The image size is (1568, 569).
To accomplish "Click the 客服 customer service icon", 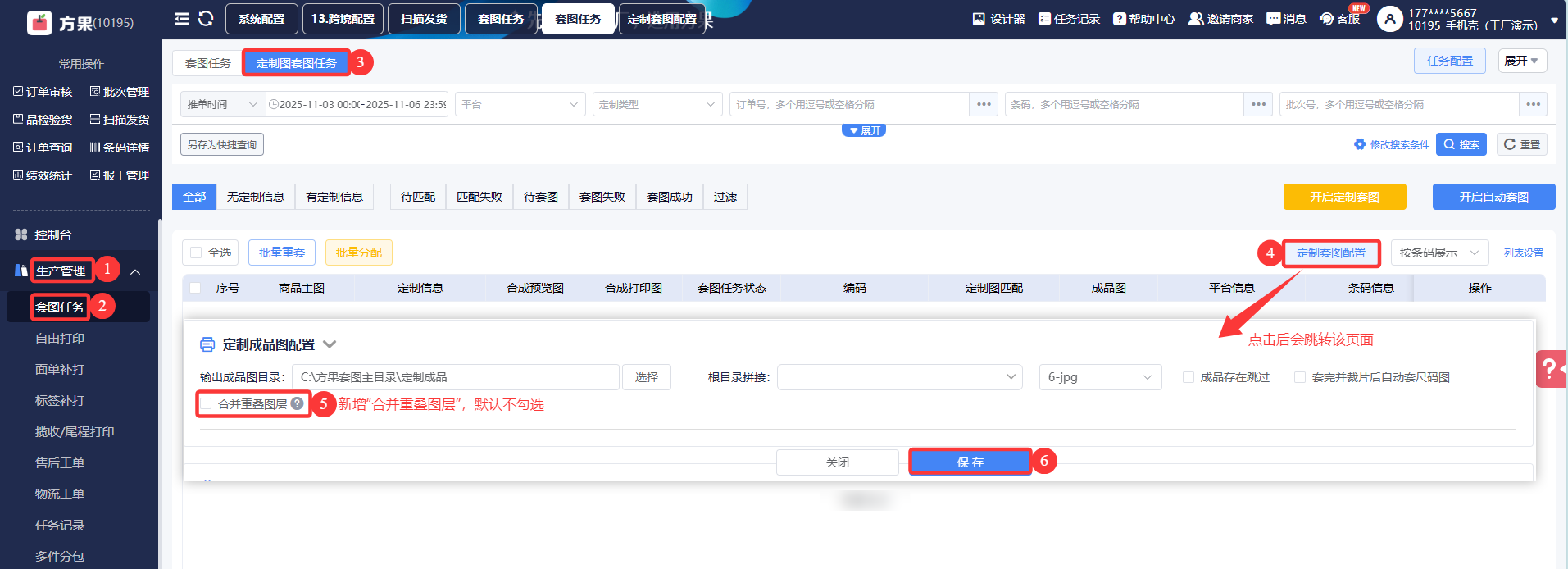I will (1326, 19).
